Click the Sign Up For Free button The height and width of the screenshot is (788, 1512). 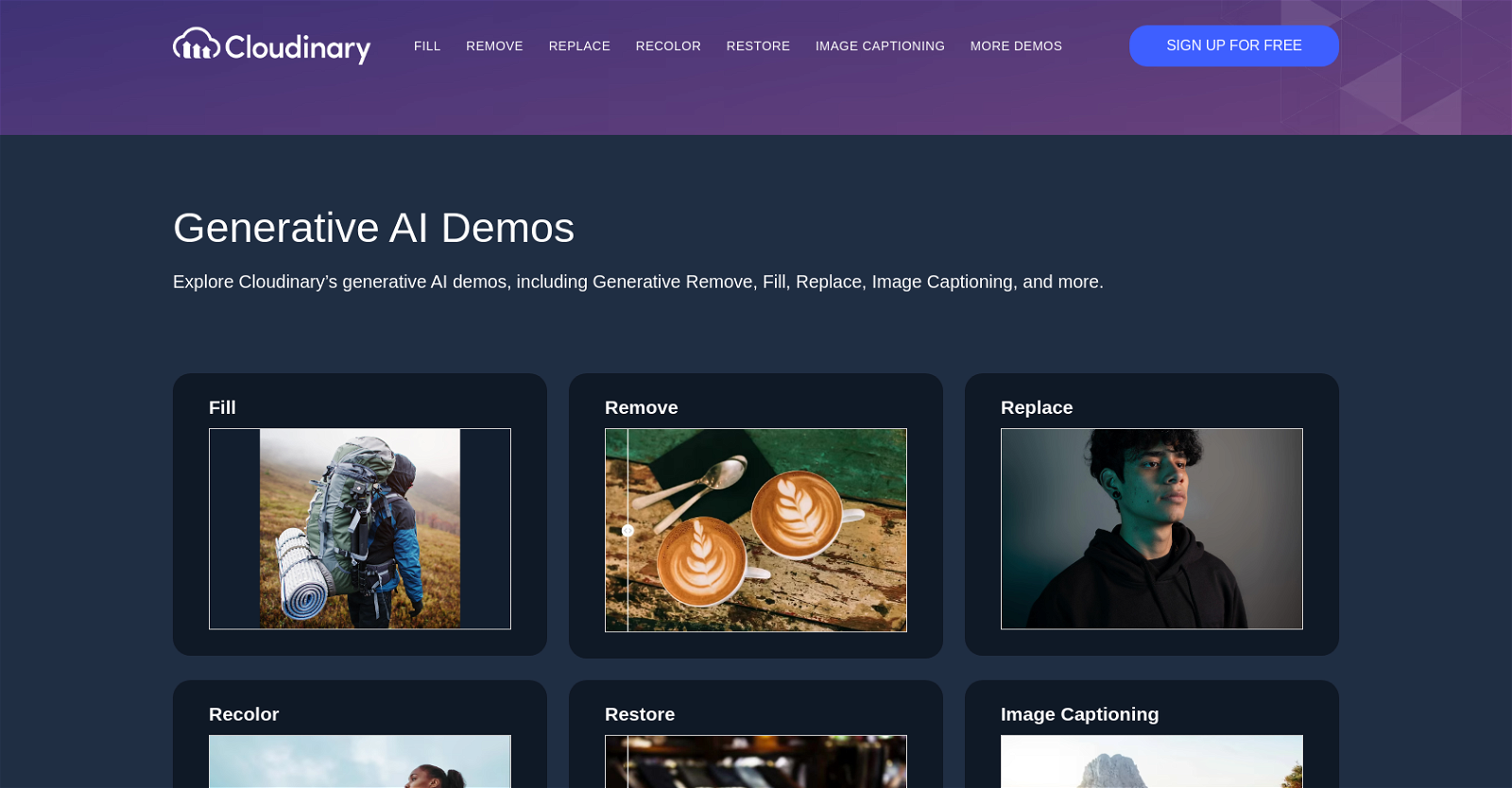(1233, 45)
